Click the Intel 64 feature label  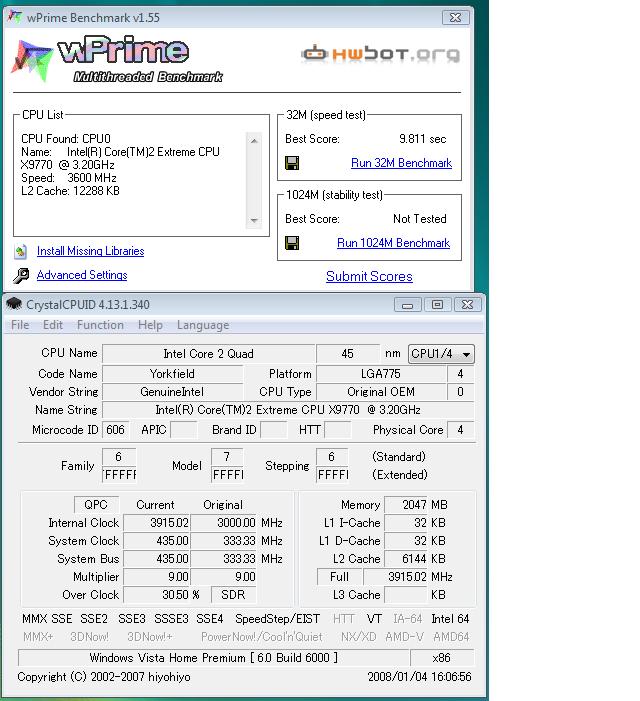450,619
